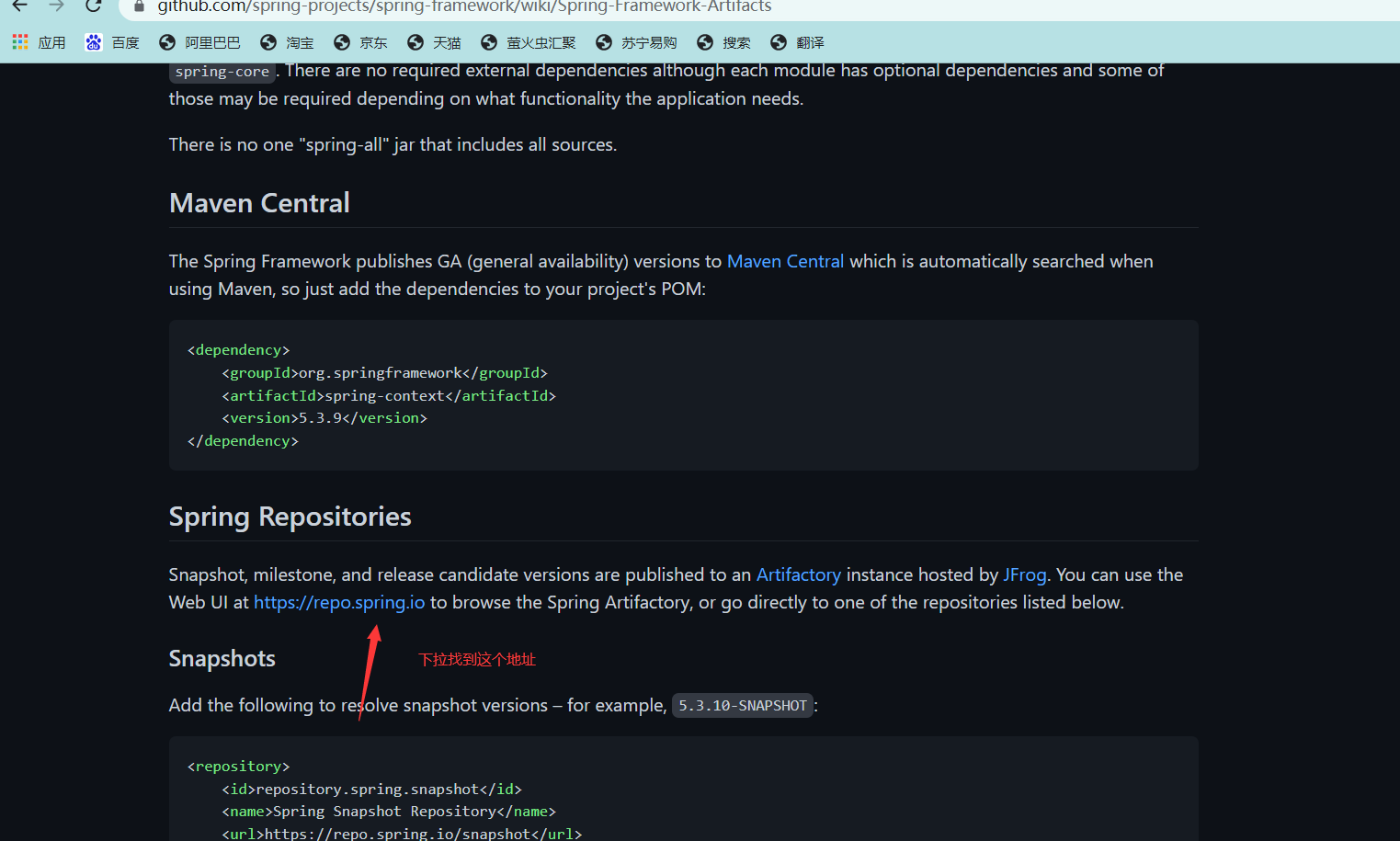Click the name Spring Snapshot Repository line

pyautogui.click(x=389, y=811)
